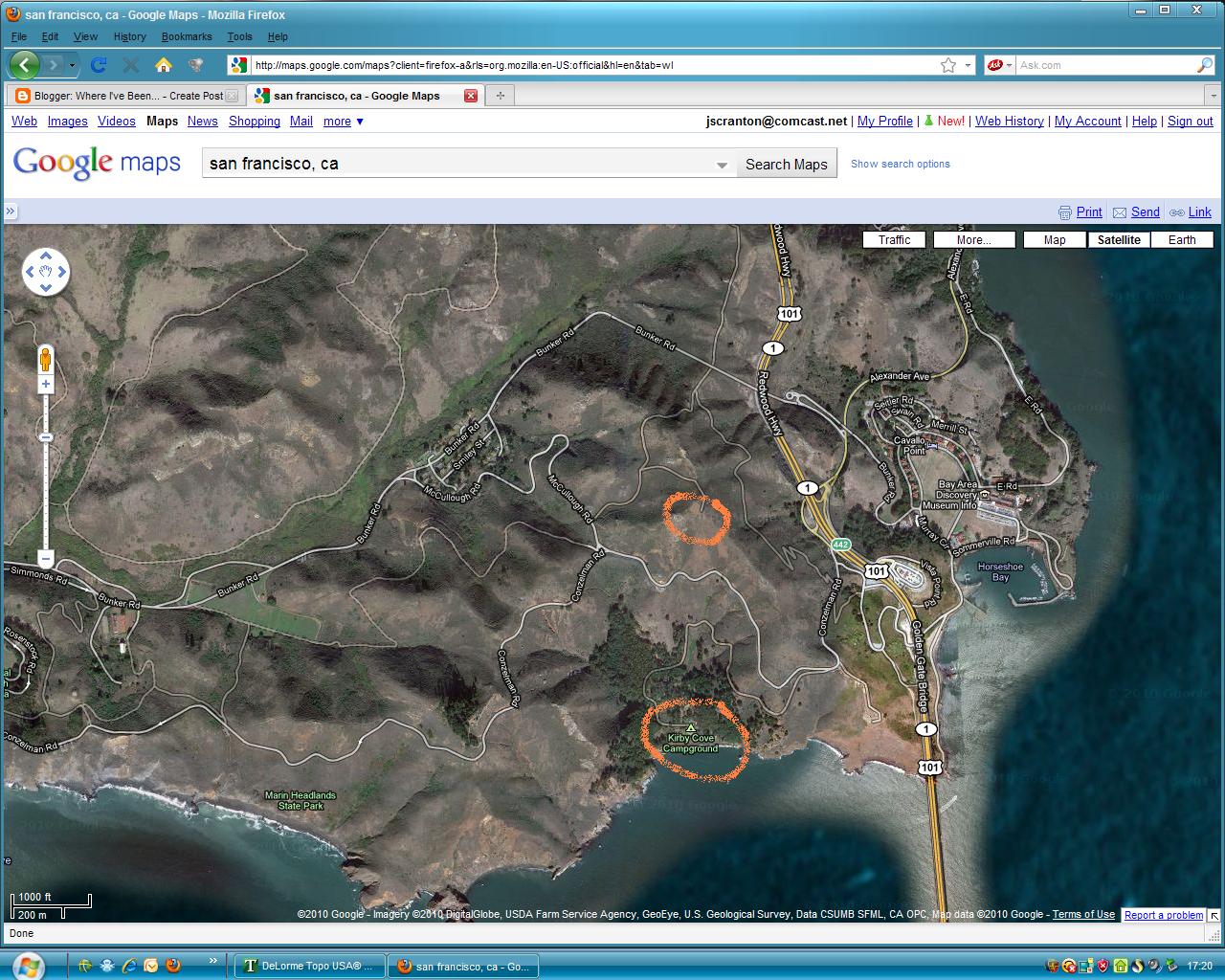Expand the 'more' Google services dropdown

(x=344, y=121)
